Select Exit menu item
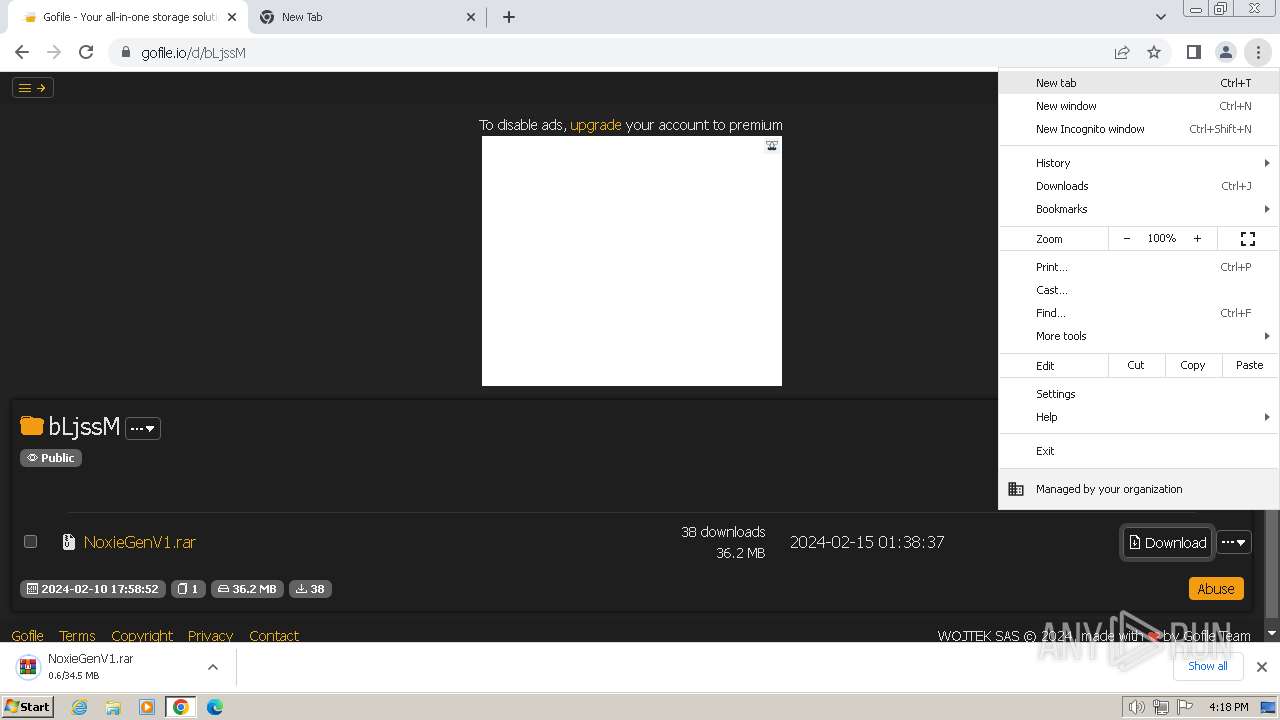Viewport: 1280px width, 720px height. [x=1139, y=451]
